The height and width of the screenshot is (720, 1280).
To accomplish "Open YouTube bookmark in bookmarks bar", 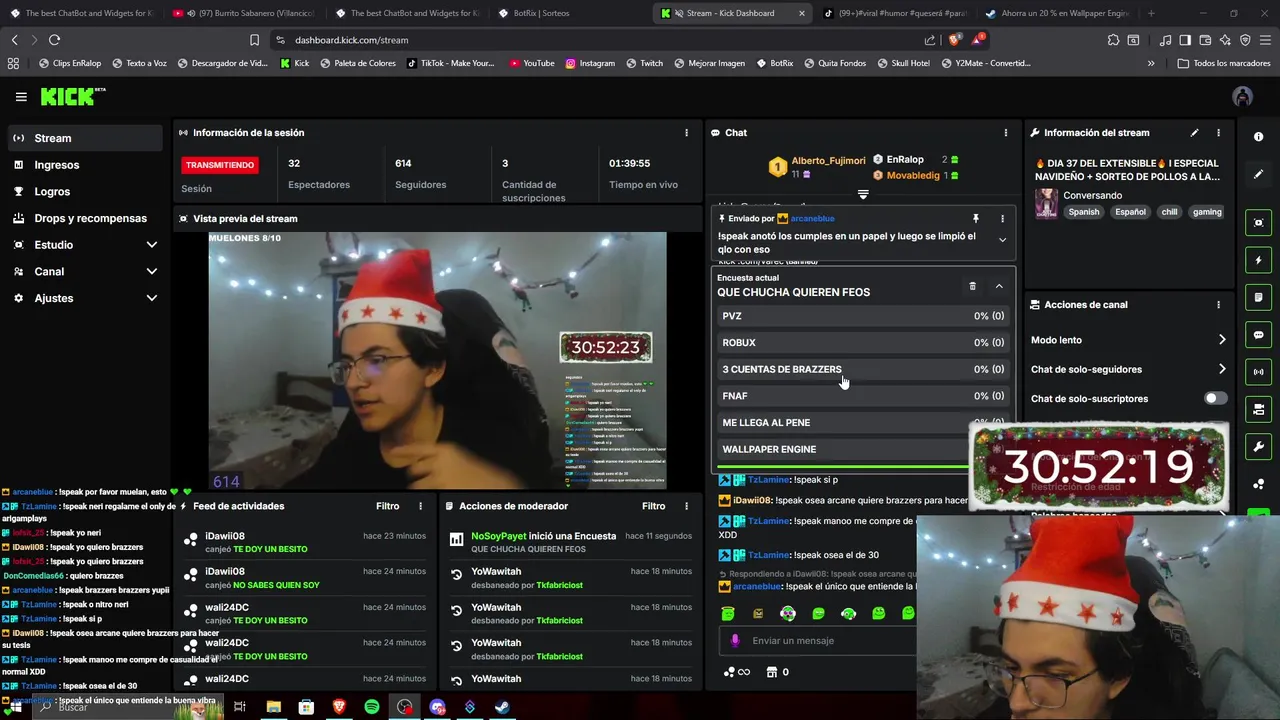I will 531,63.
